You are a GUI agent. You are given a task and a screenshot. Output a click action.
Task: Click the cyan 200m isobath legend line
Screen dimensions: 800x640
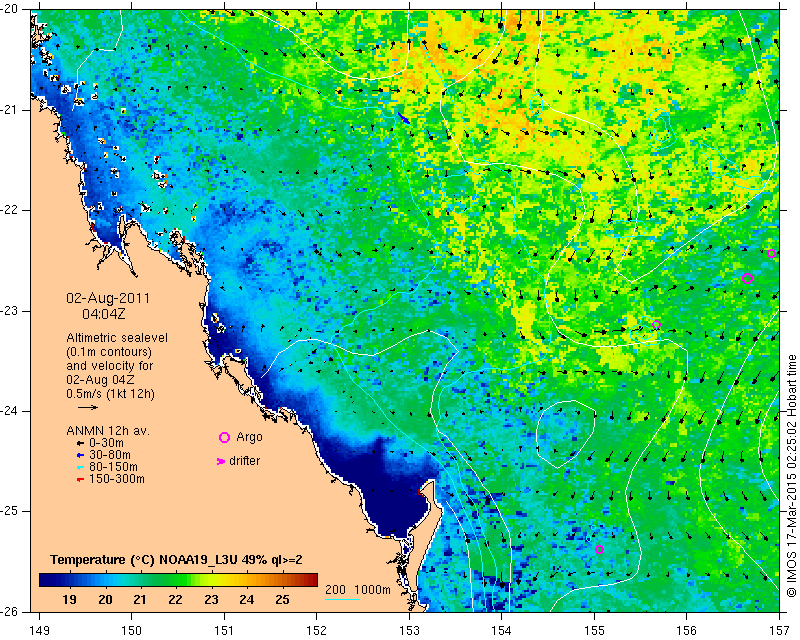pyautogui.click(x=342, y=599)
